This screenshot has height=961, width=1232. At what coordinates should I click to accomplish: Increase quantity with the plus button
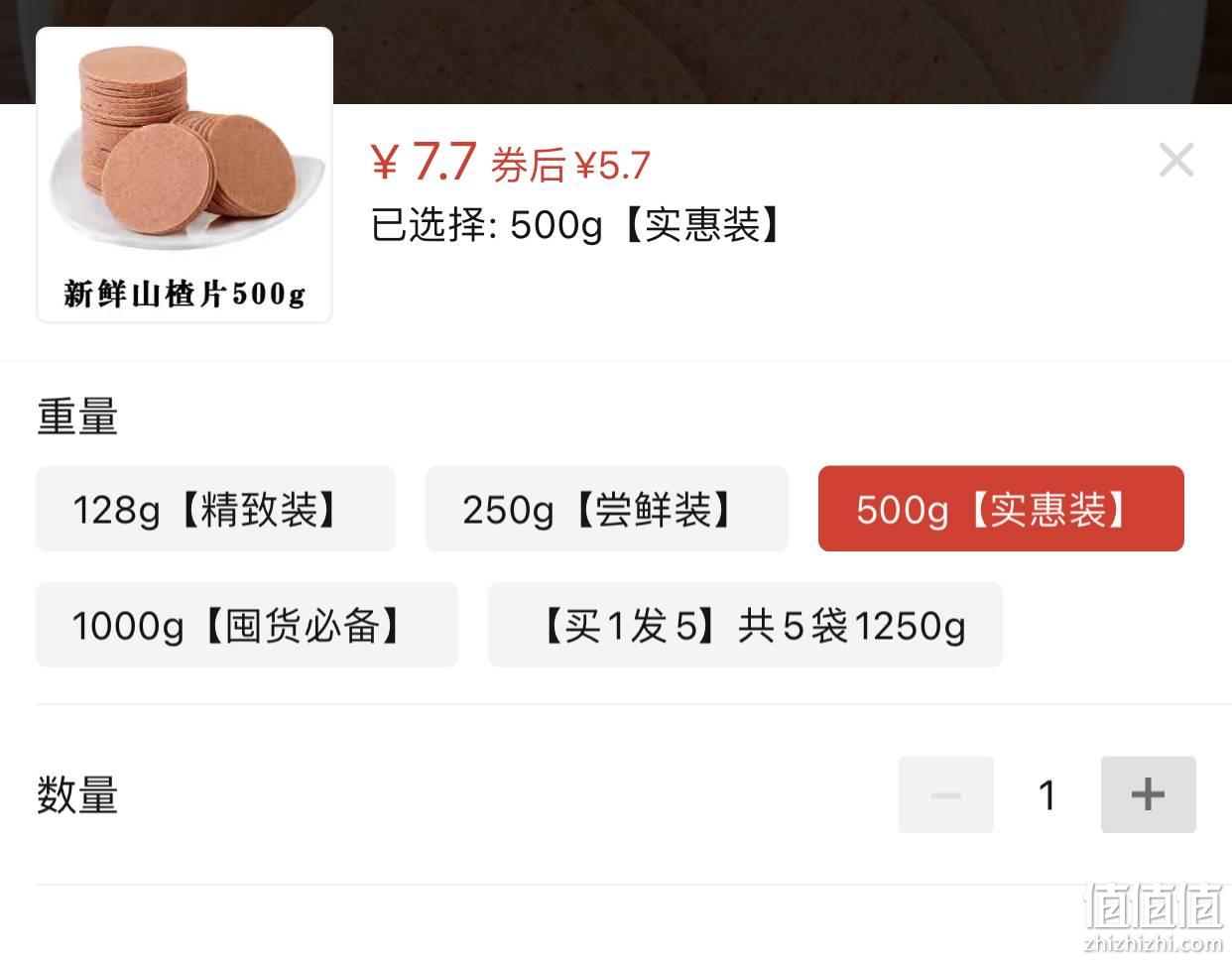coord(1148,794)
